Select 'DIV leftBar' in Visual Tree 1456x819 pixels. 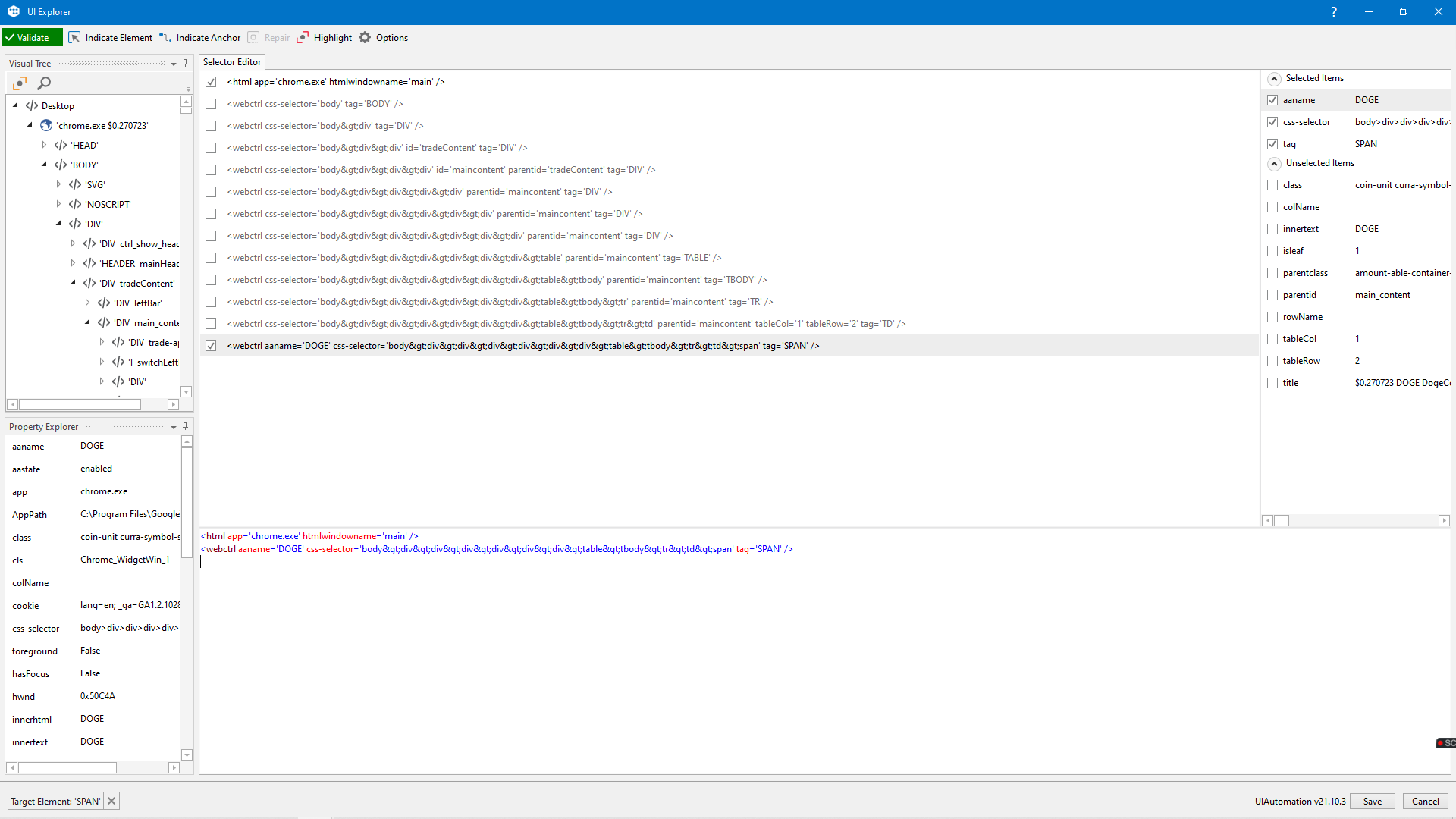click(138, 303)
